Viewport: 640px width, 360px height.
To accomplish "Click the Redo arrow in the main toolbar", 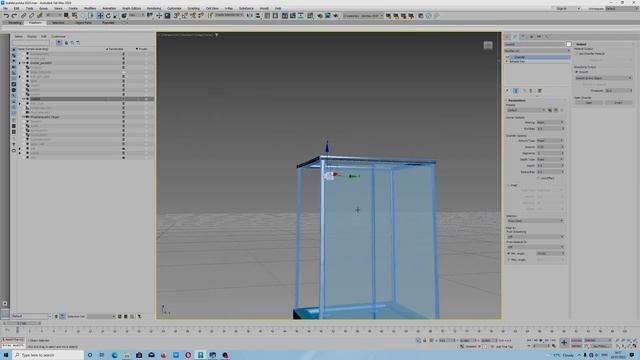I will pos(14,16).
